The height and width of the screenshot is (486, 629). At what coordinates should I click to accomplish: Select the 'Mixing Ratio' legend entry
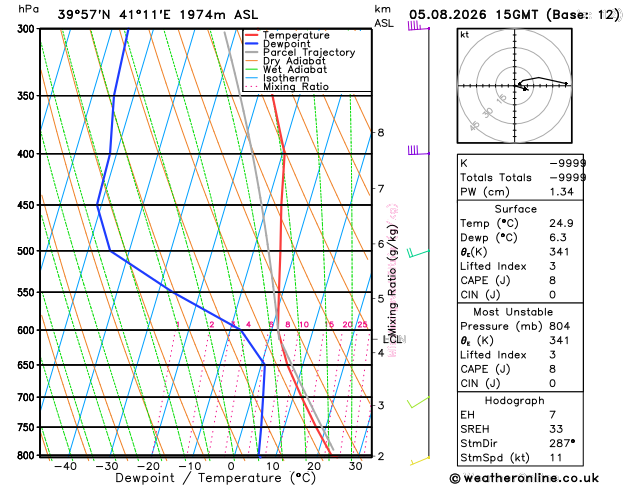(296, 87)
